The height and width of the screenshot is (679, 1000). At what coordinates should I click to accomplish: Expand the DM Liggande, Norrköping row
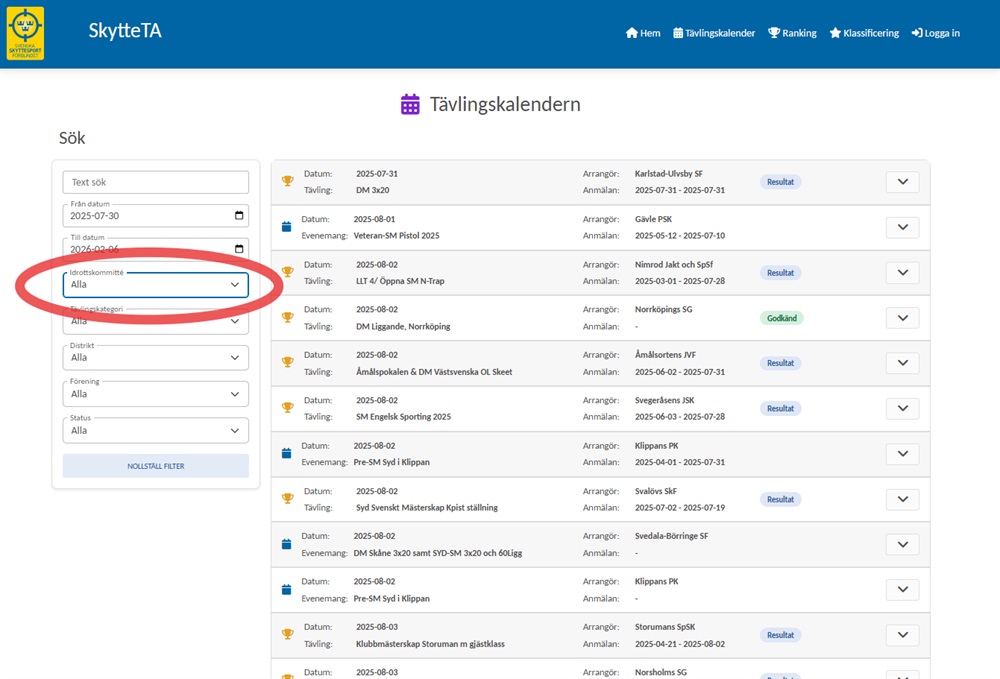click(902, 318)
